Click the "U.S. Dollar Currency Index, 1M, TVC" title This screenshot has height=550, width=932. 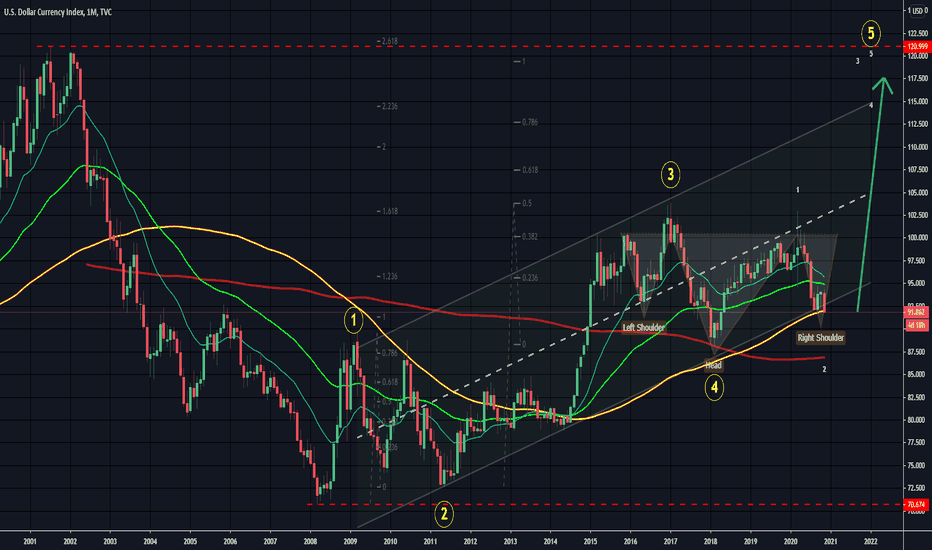point(58,12)
